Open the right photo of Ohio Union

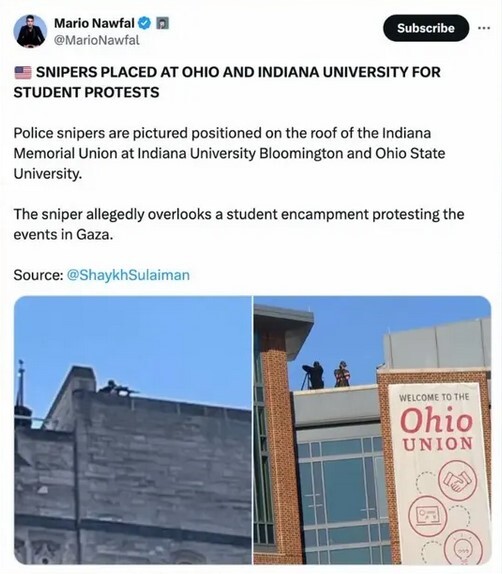pos(372,430)
